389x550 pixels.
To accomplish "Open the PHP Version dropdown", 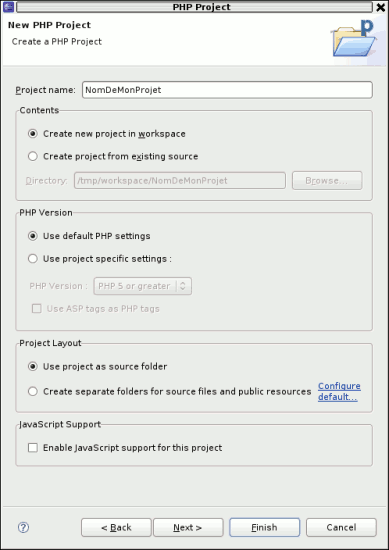I will (142, 286).
